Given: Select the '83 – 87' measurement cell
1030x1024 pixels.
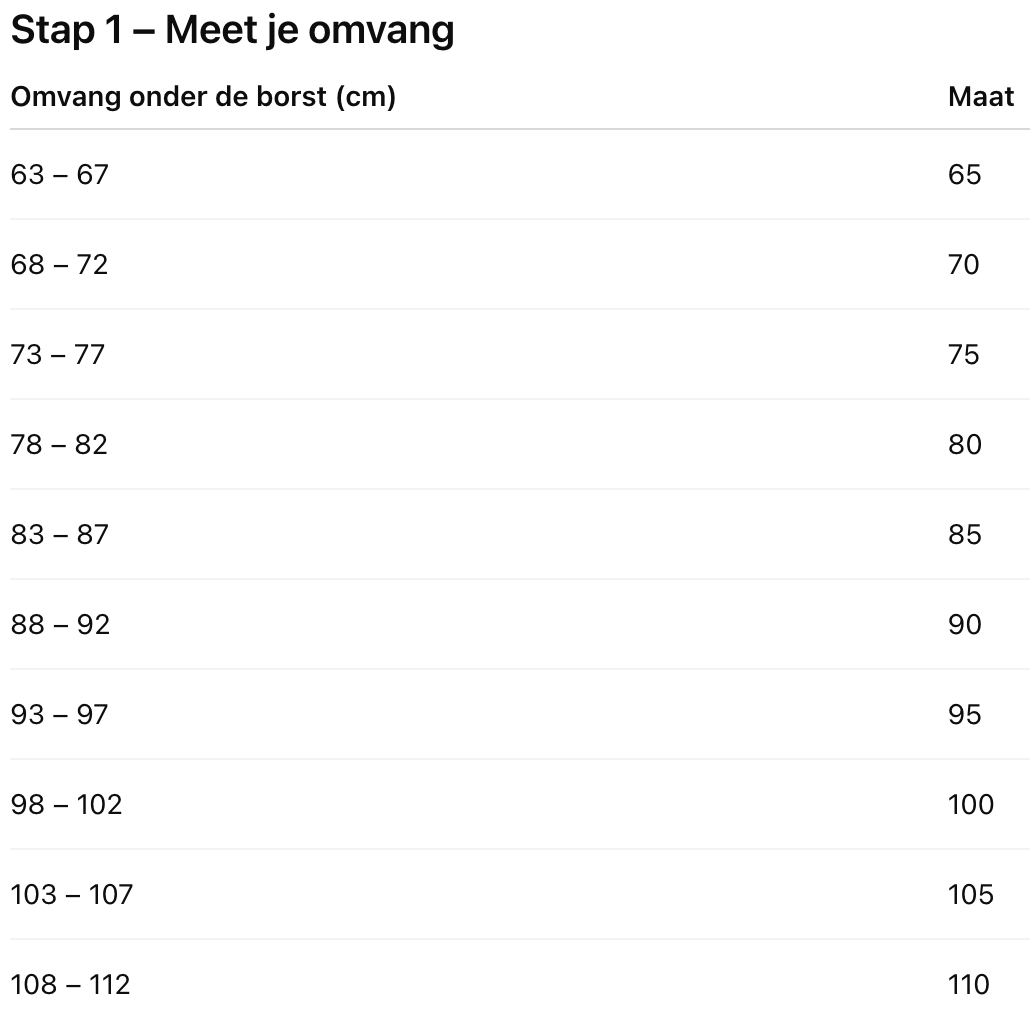Looking at the screenshot, I should [x=59, y=535].
